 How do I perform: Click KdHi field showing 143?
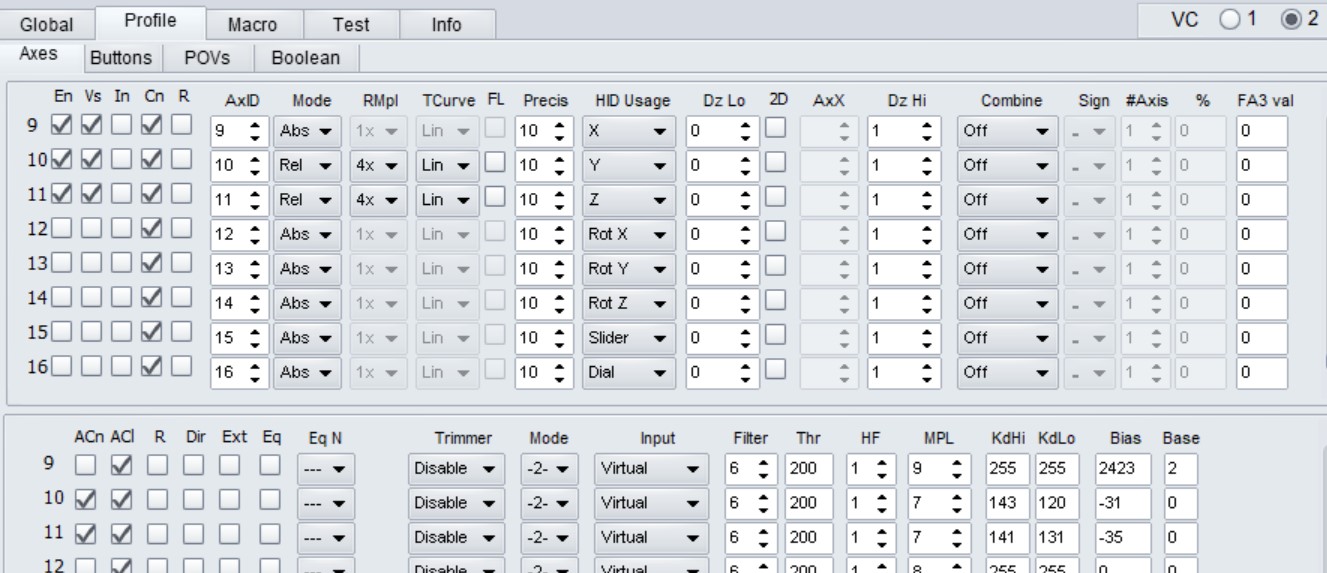tap(1006, 503)
